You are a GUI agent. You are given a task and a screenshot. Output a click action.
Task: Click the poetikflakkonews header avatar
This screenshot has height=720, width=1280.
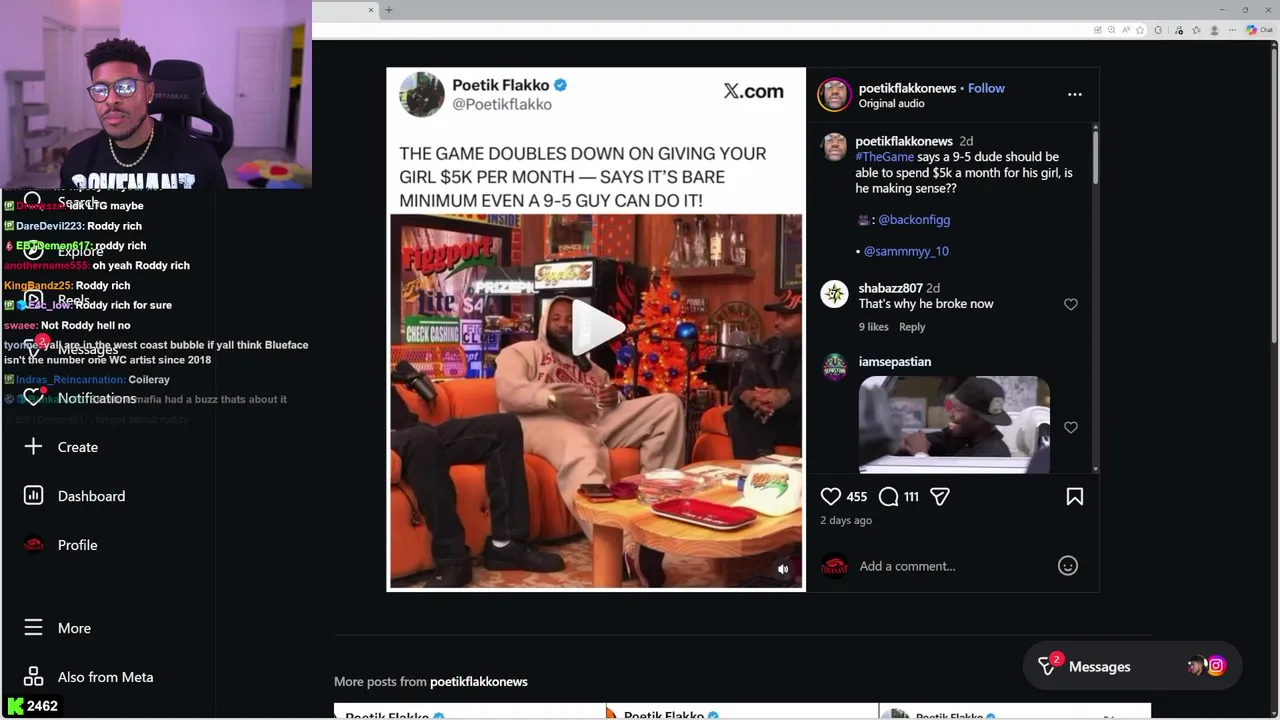(x=834, y=95)
